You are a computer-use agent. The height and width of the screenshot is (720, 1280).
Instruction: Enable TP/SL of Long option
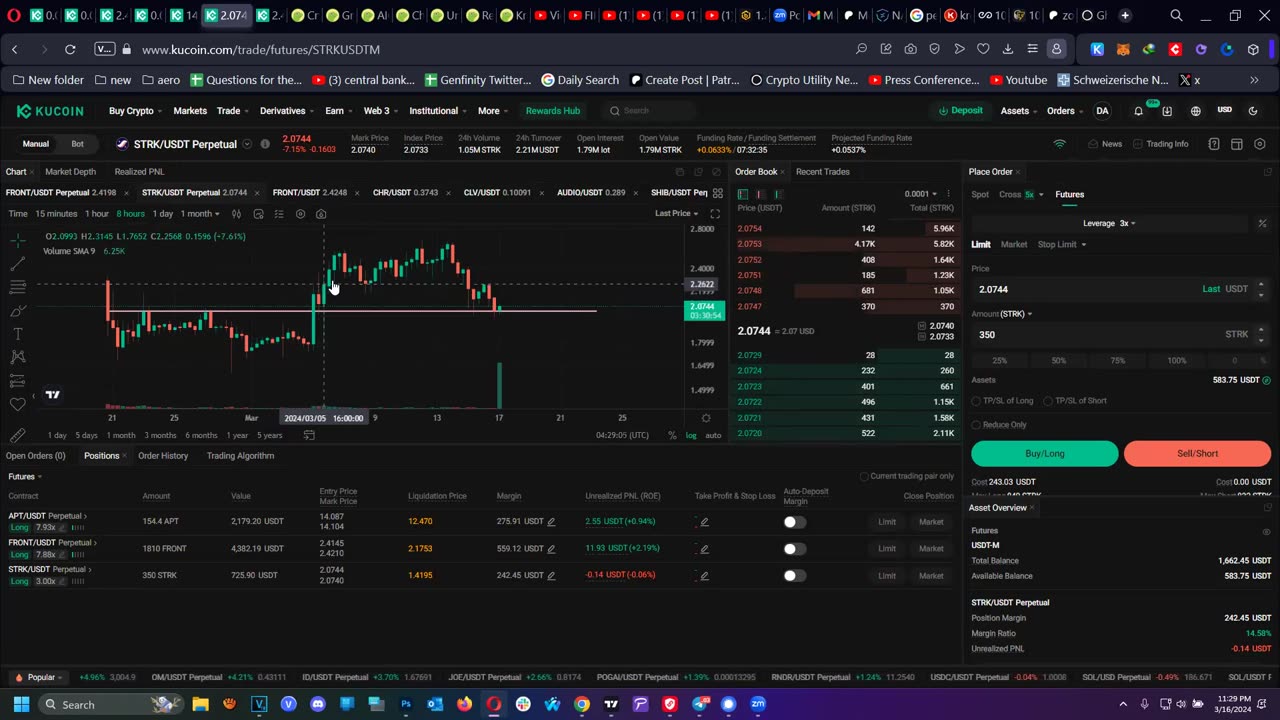click(976, 401)
